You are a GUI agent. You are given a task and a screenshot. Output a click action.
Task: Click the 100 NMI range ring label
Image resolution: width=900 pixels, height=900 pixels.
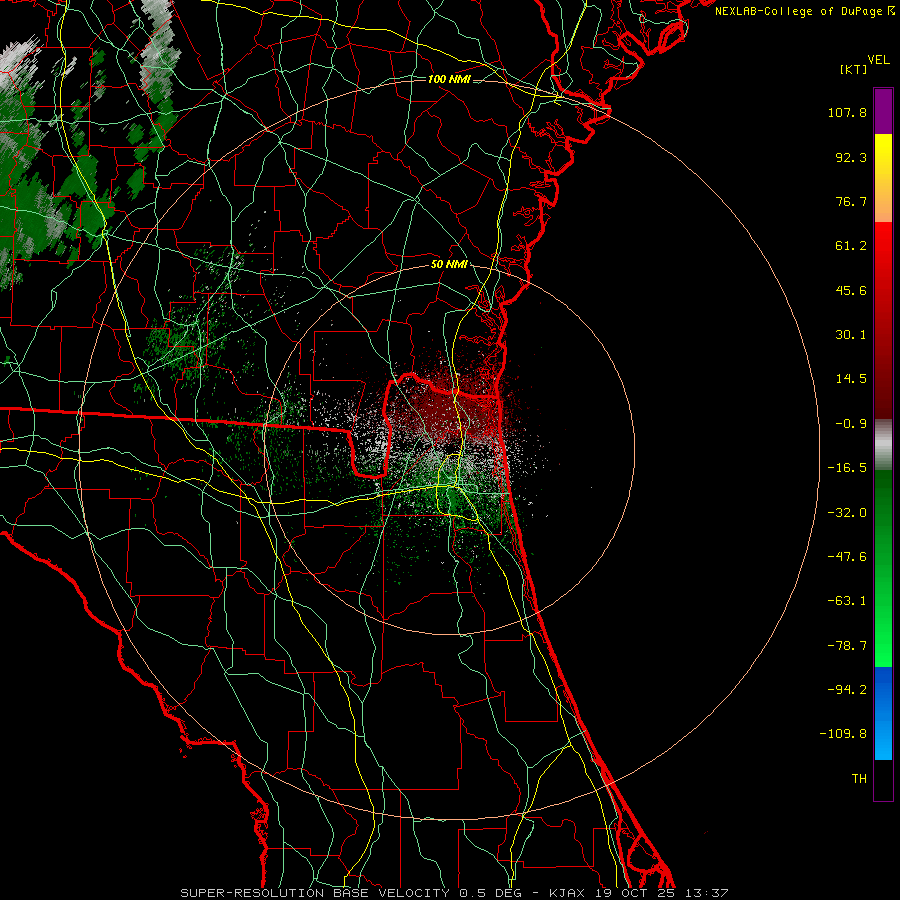449,79
